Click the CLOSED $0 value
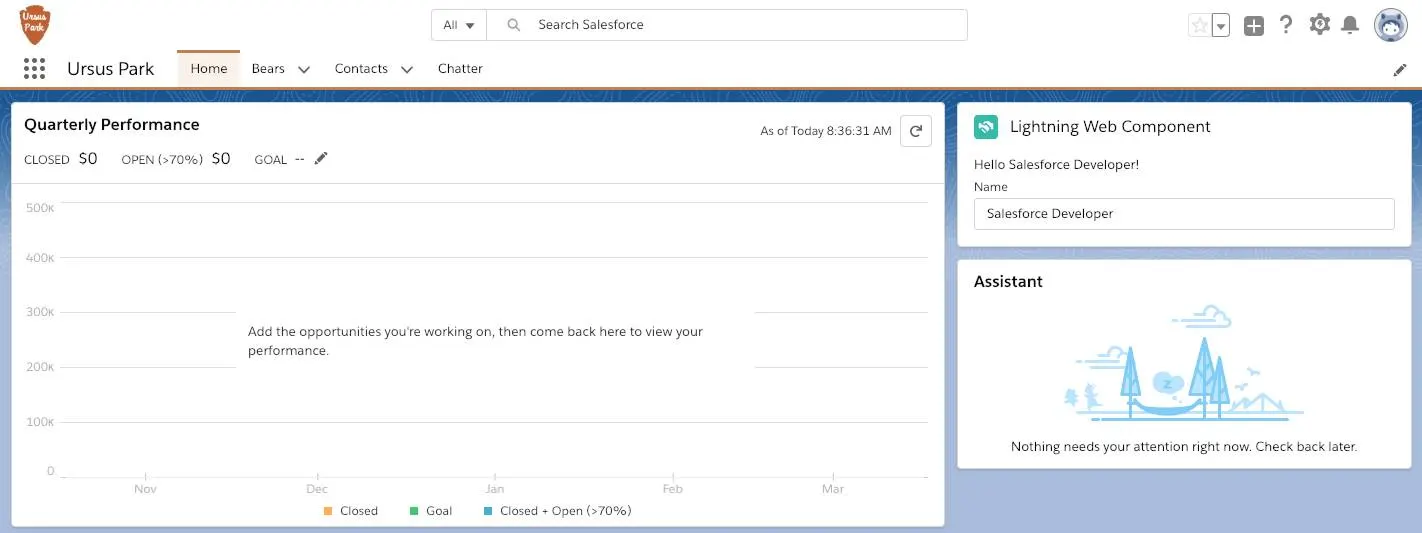Image resolution: width=1422 pixels, height=533 pixels. [88, 158]
